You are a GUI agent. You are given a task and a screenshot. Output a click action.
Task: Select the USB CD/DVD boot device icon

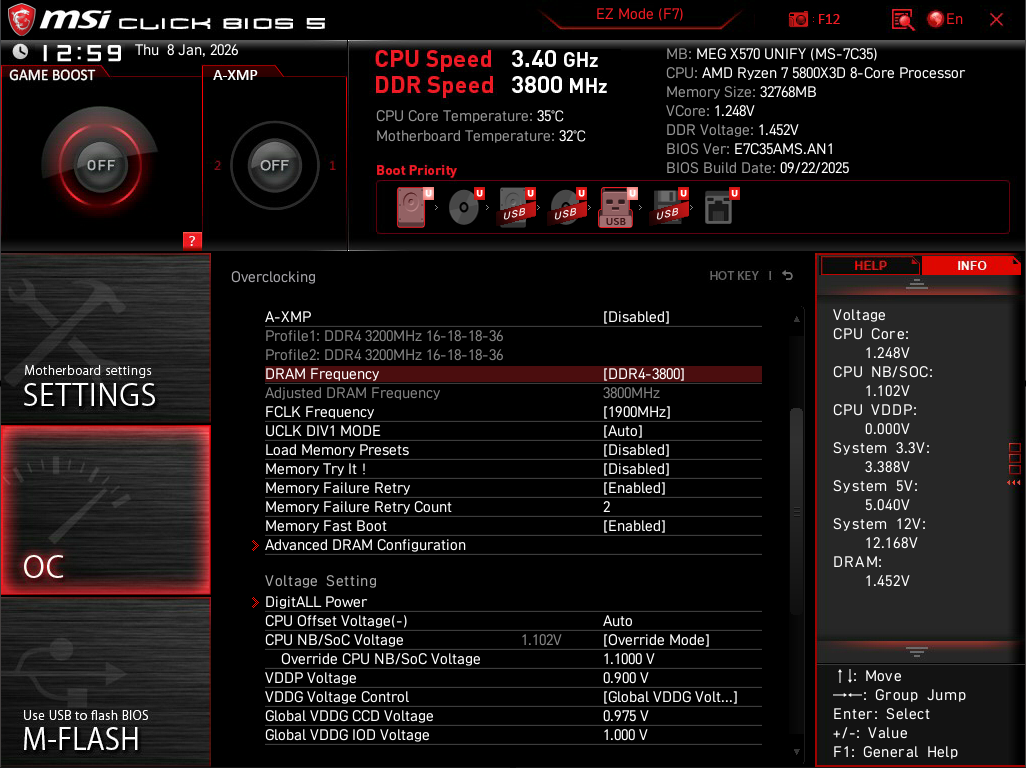click(568, 207)
